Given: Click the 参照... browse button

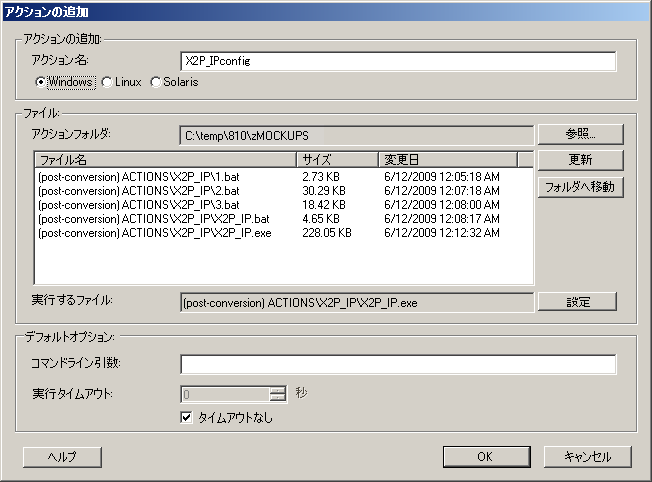Looking at the screenshot, I should [x=580, y=134].
